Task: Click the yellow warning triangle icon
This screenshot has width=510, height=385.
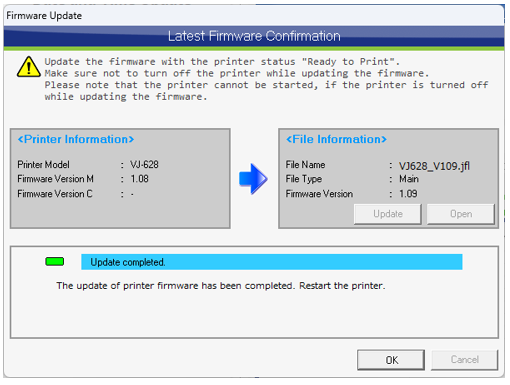Action: click(x=29, y=67)
